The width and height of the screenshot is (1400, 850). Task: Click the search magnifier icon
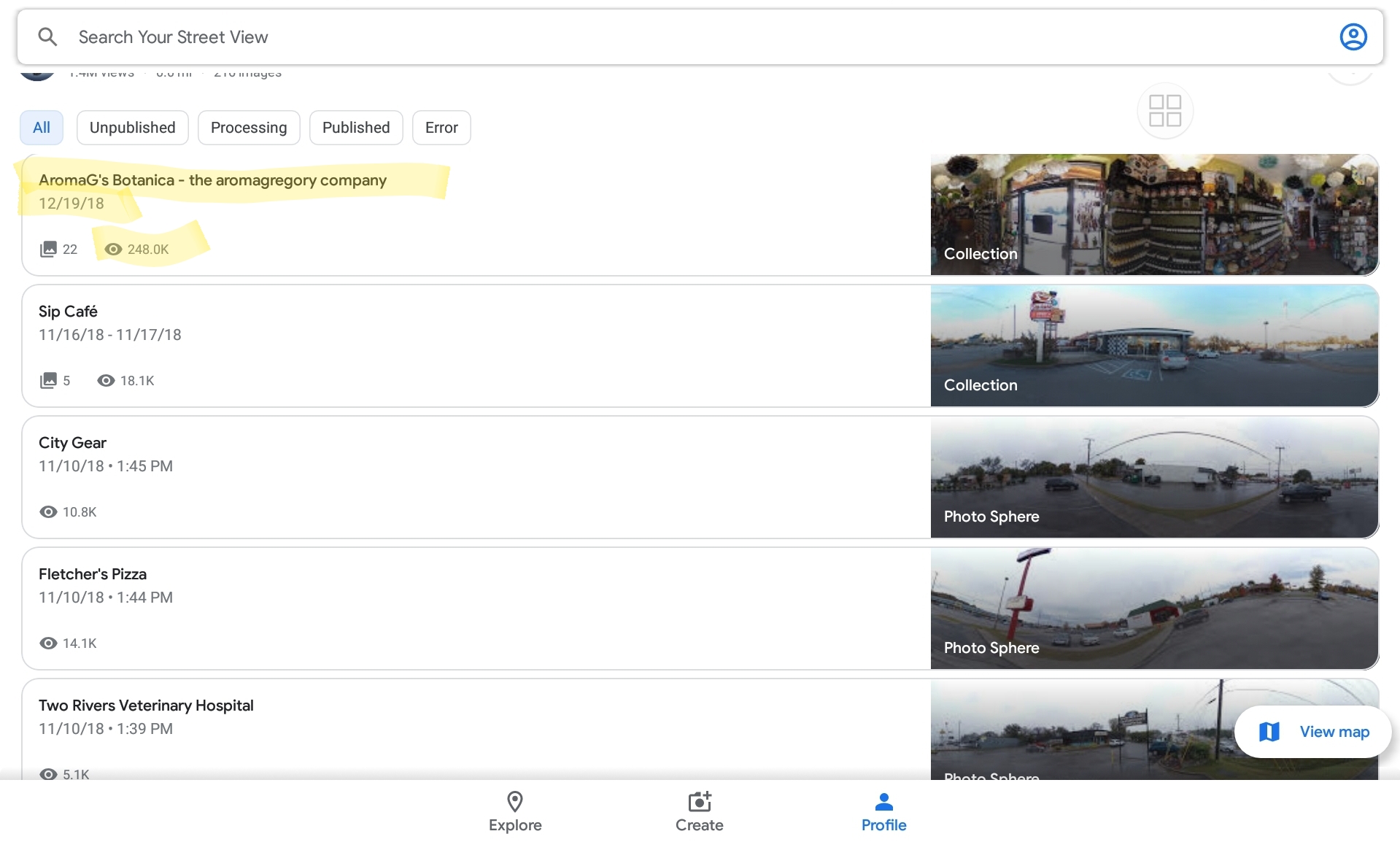(x=47, y=36)
